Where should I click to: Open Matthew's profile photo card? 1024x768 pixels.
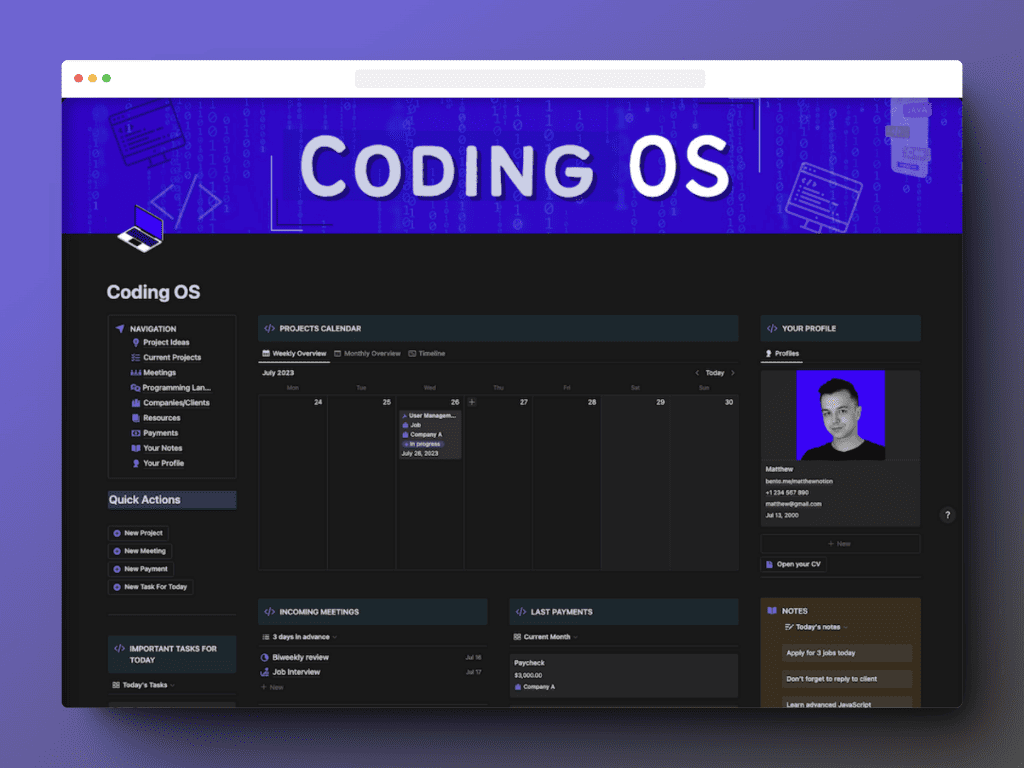pos(840,415)
